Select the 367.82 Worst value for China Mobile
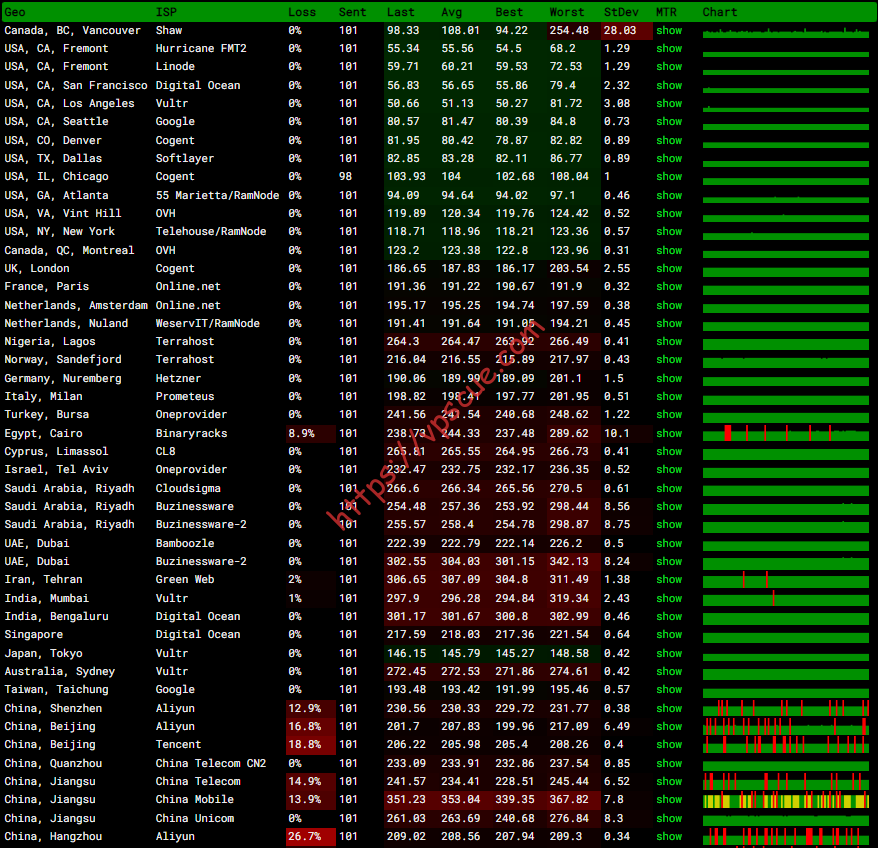 pyautogui.click(x=569, y=799)
